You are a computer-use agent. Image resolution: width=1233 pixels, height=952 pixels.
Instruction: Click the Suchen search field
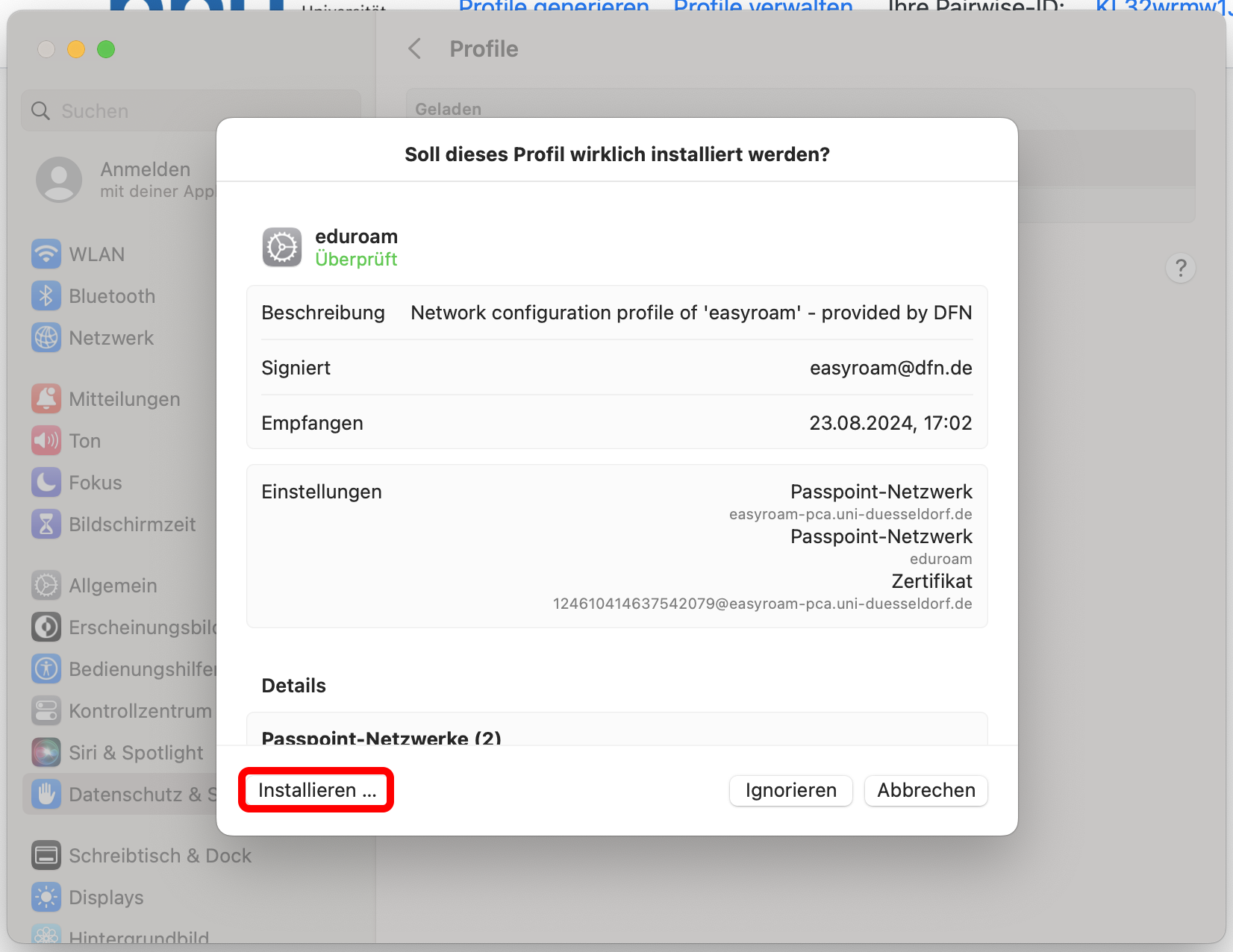pyautogui.click(x=191, y=111)
